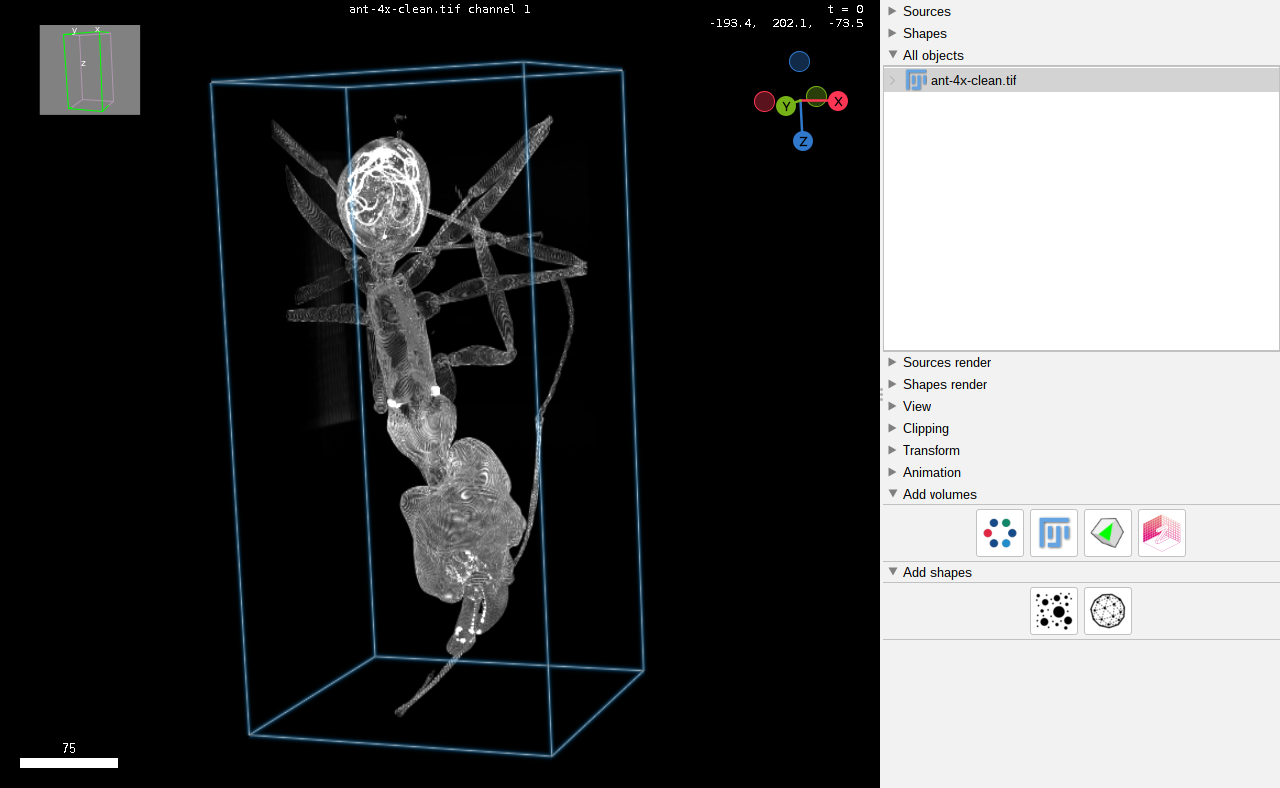Image resolution: width=1280 pixels, height=788 pixels.
Task: Collapse the All objects panel
Action: [x=893, y=55]
